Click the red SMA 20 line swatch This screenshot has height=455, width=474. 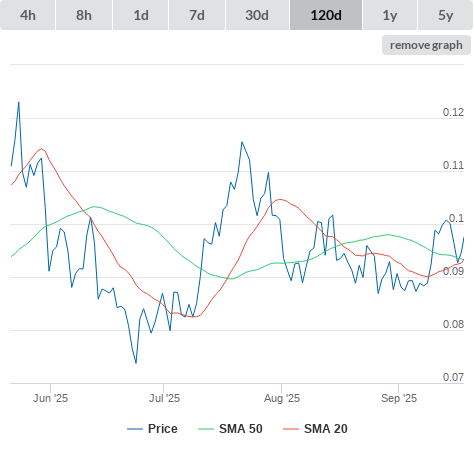(291, 429)
